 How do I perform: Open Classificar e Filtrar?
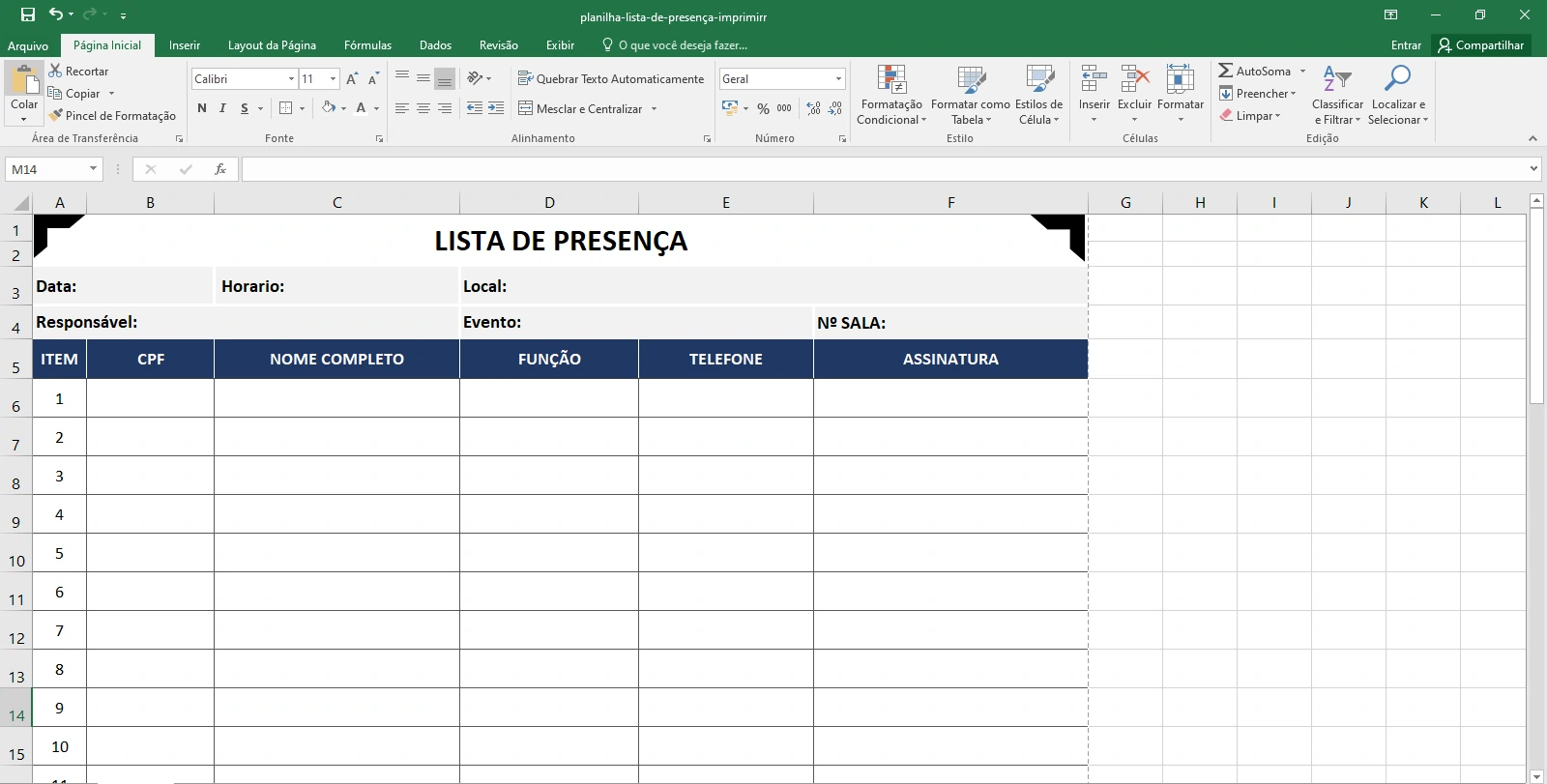click(1337, 95)
